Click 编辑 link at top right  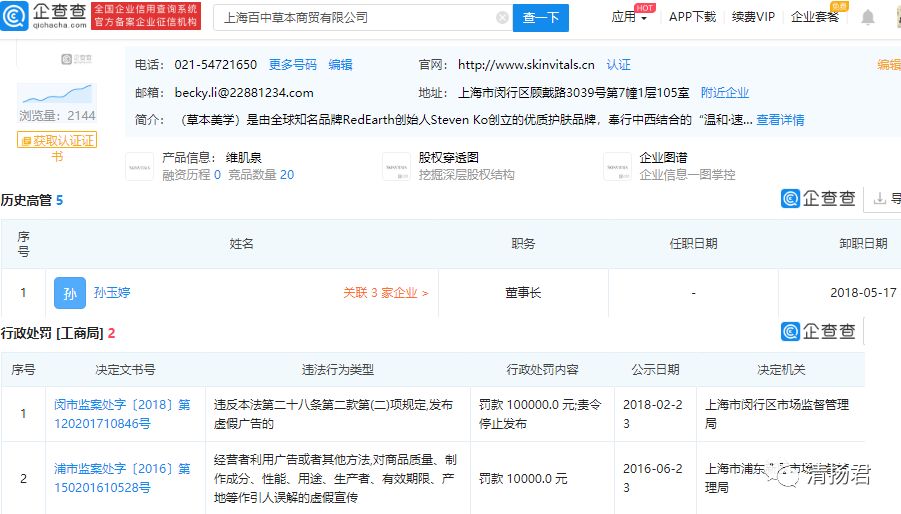889,64
